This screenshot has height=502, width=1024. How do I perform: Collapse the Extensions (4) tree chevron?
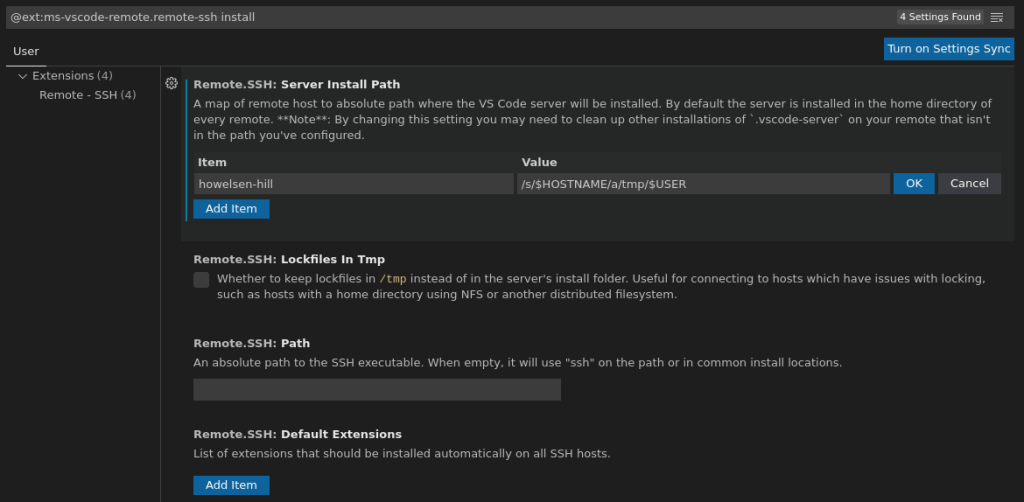[23, 76]
